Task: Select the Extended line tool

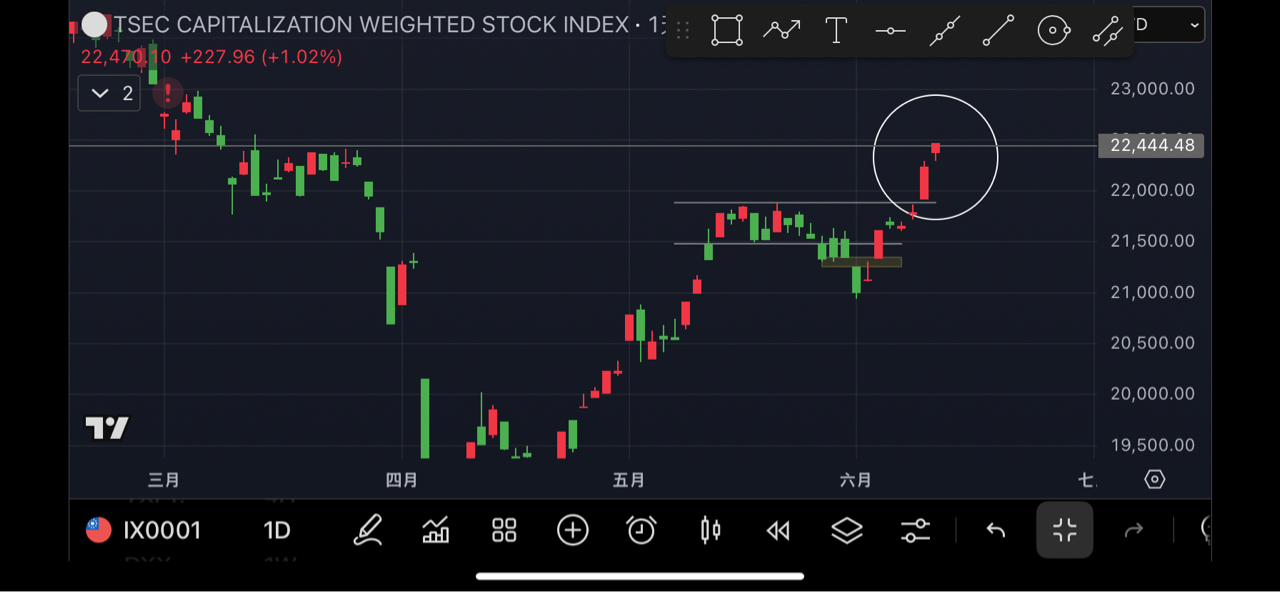Action: 945,31
